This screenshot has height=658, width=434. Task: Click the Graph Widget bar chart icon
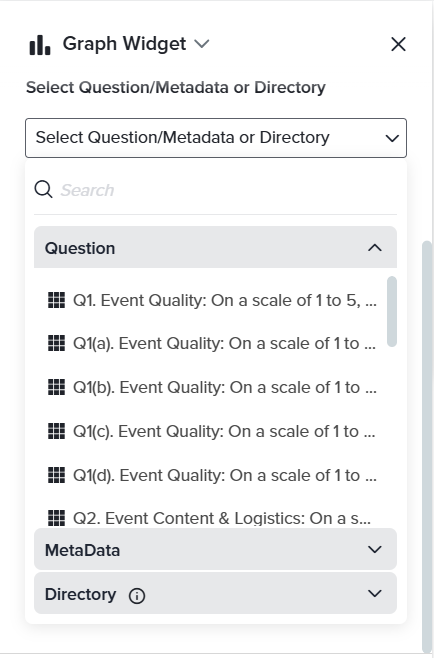(x=40, y=44)
